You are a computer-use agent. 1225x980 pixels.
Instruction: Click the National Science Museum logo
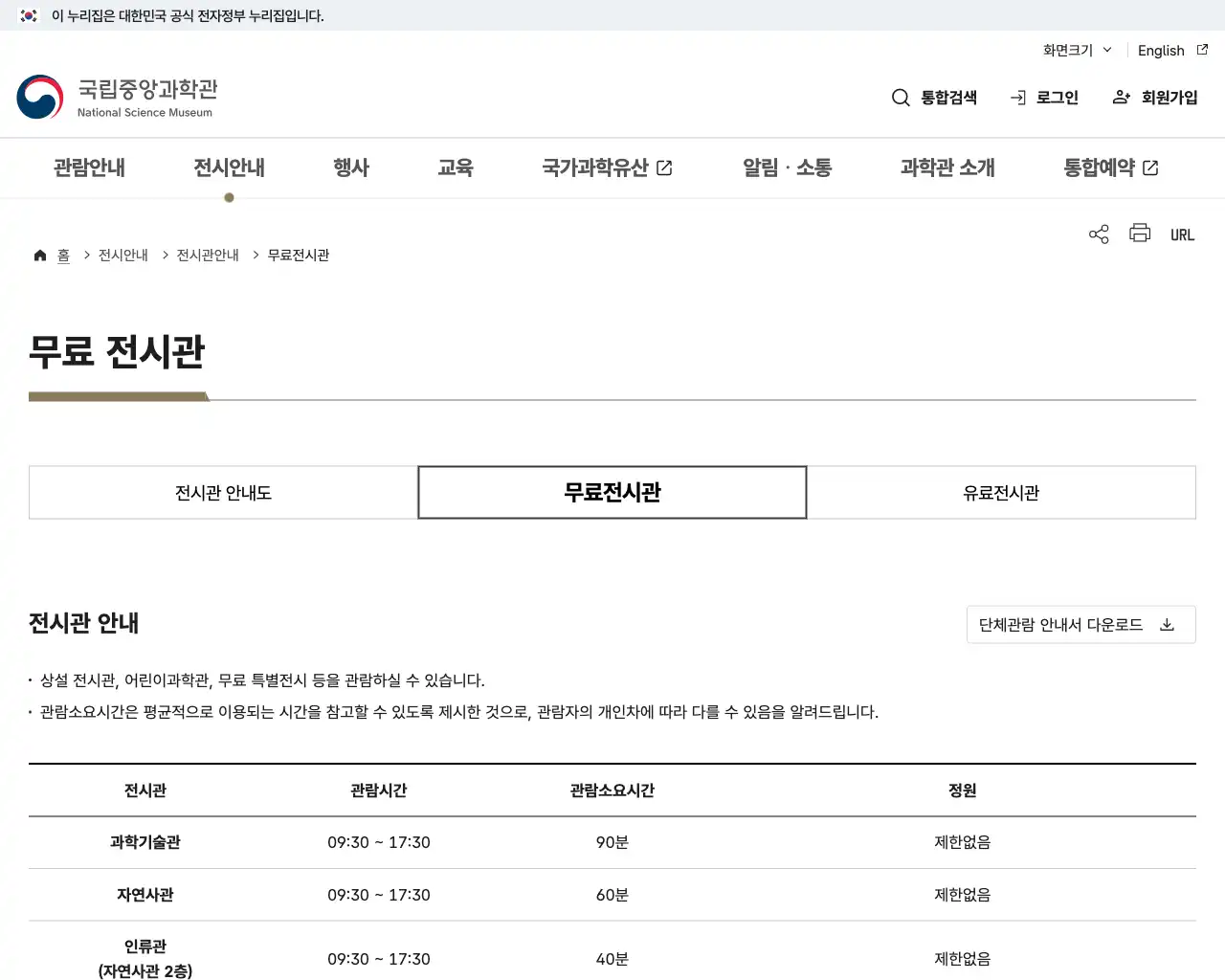click(117, 96)
